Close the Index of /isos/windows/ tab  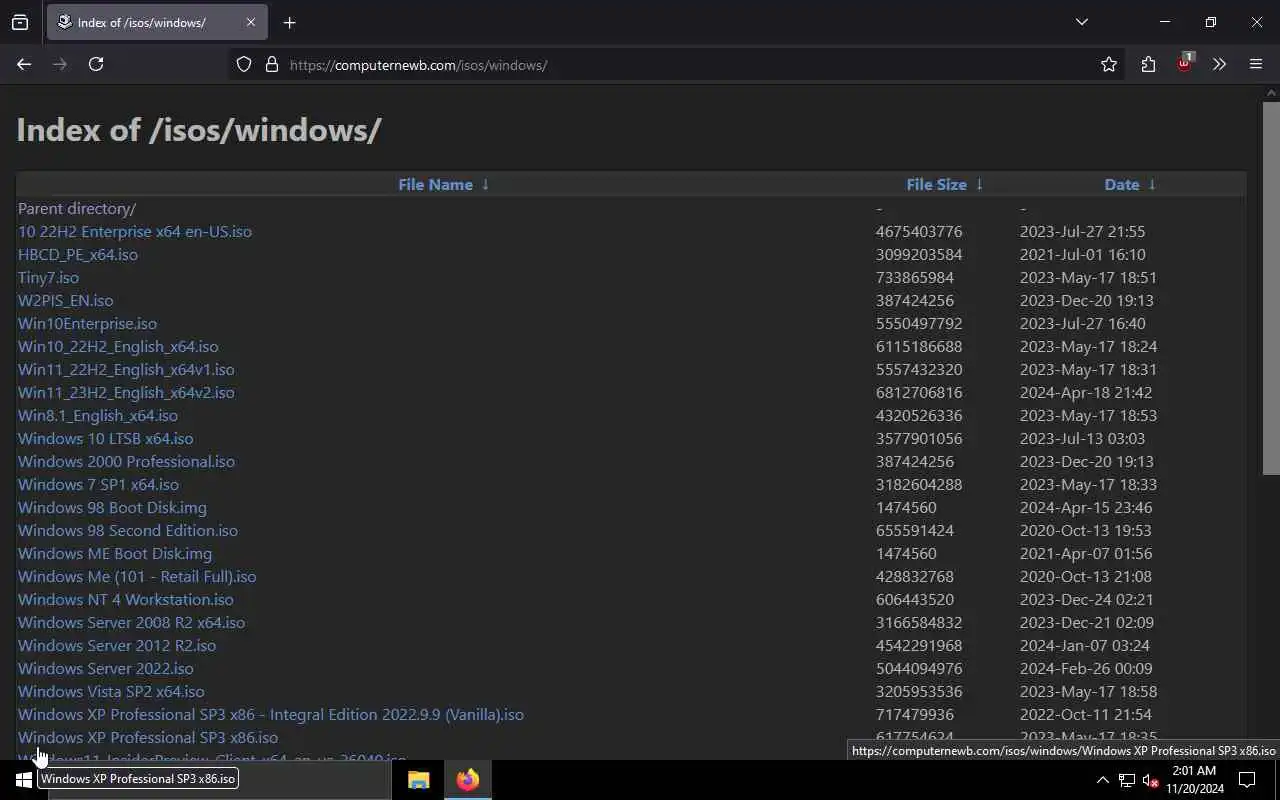[250, 22]
